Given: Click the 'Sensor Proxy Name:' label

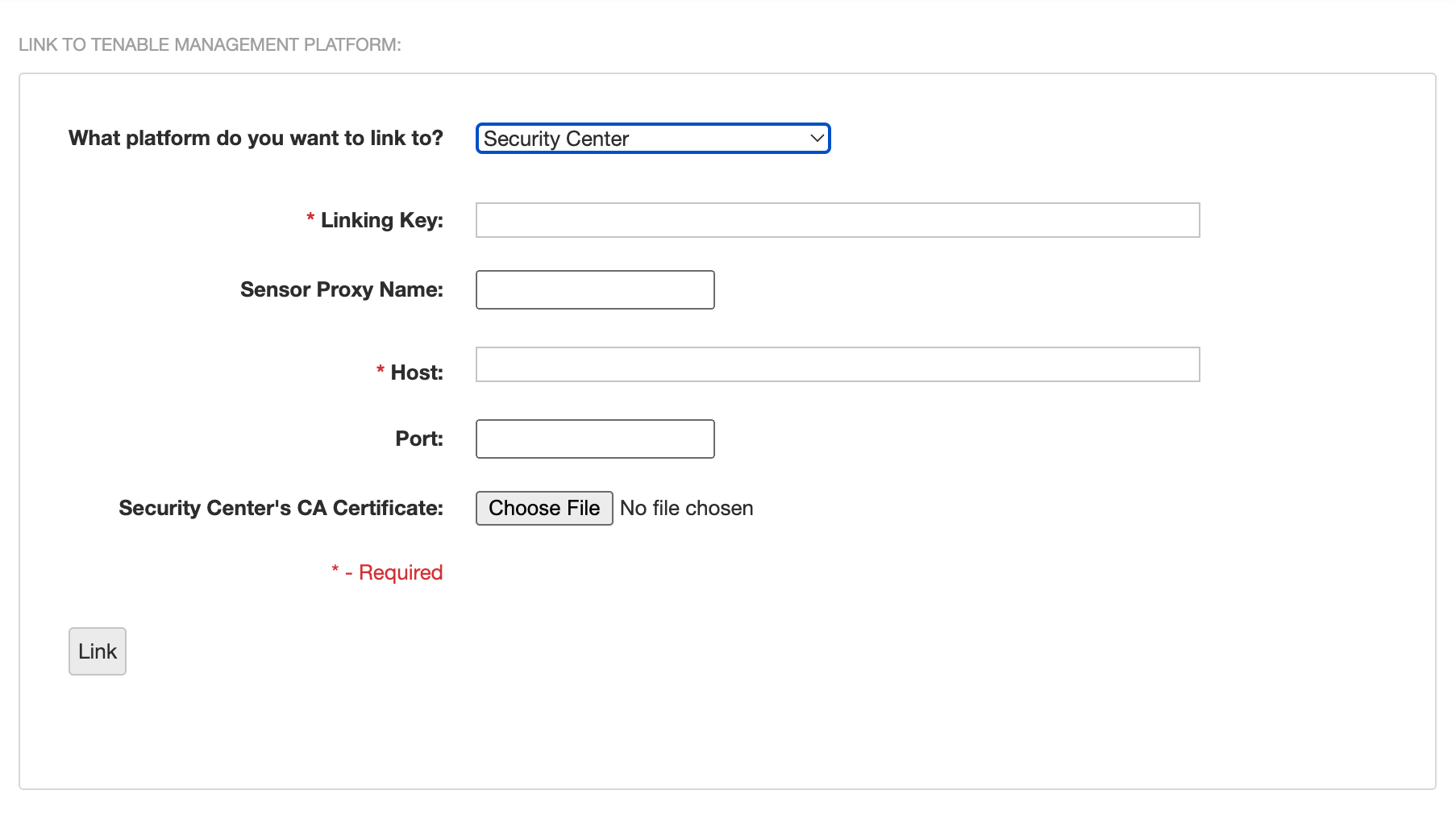Looking at the screenshot, I should coord(342,289).
